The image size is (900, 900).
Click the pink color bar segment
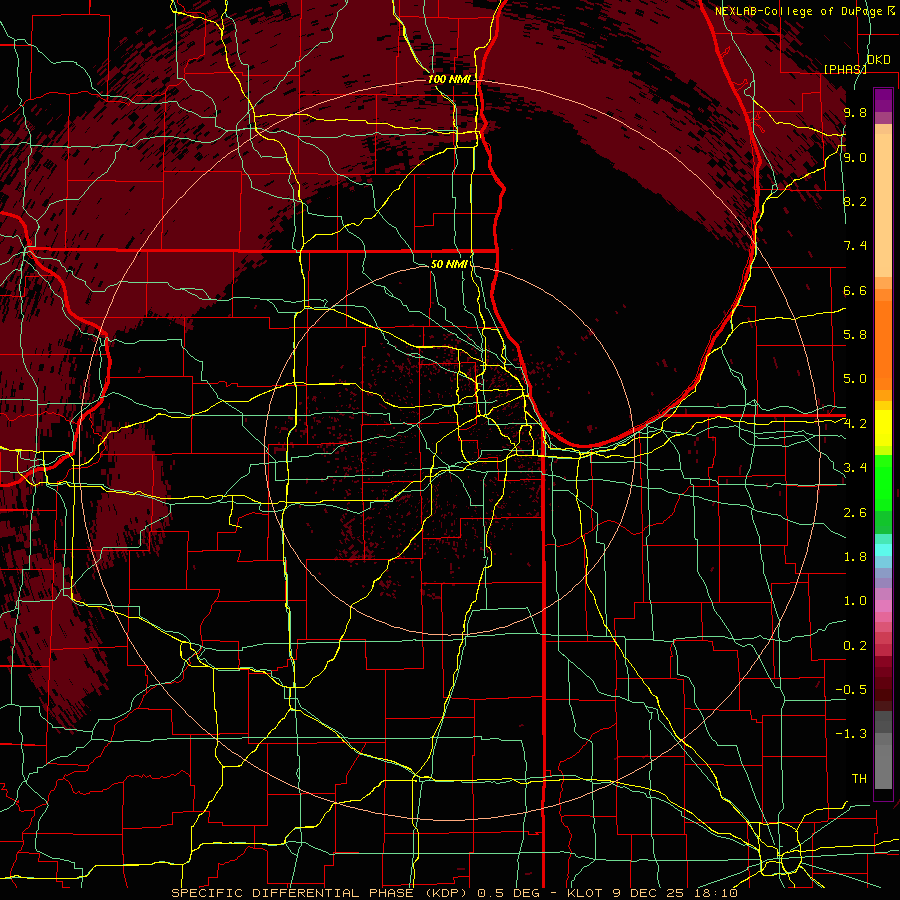883,606
